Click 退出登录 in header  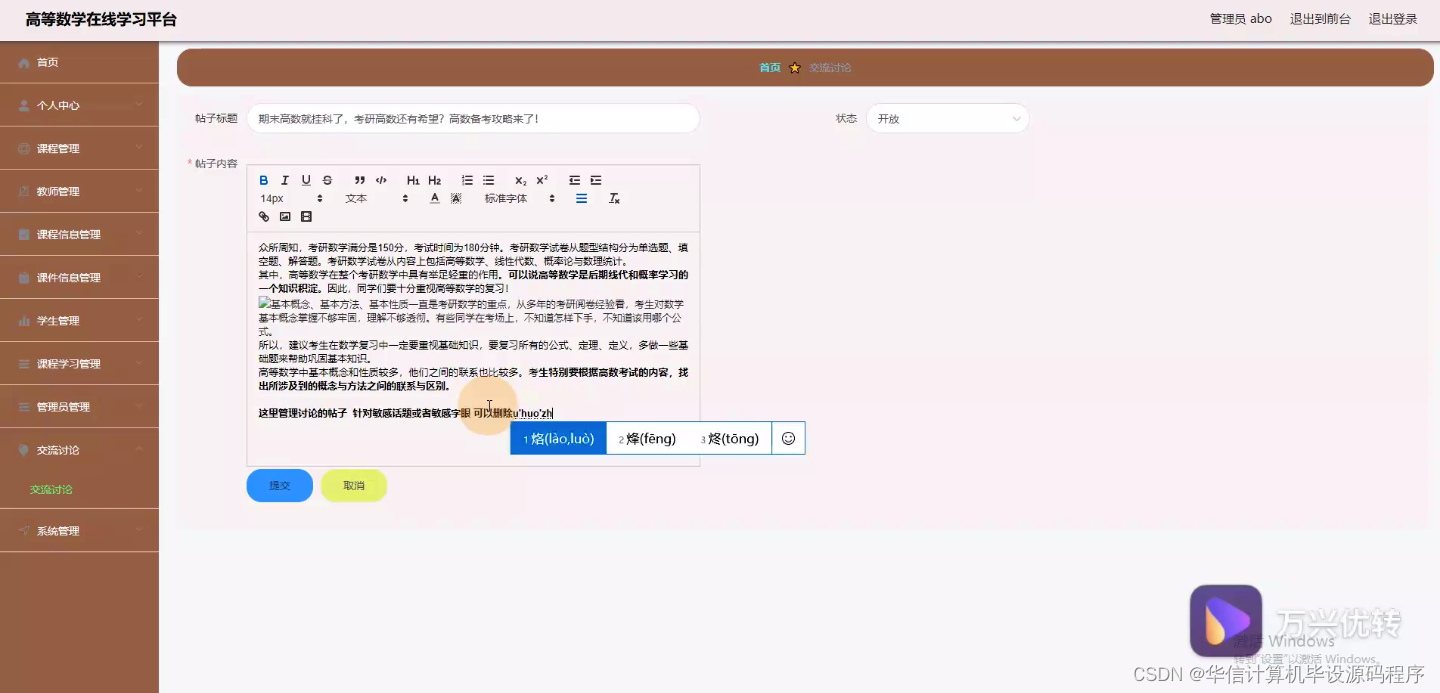(1393, 19)
